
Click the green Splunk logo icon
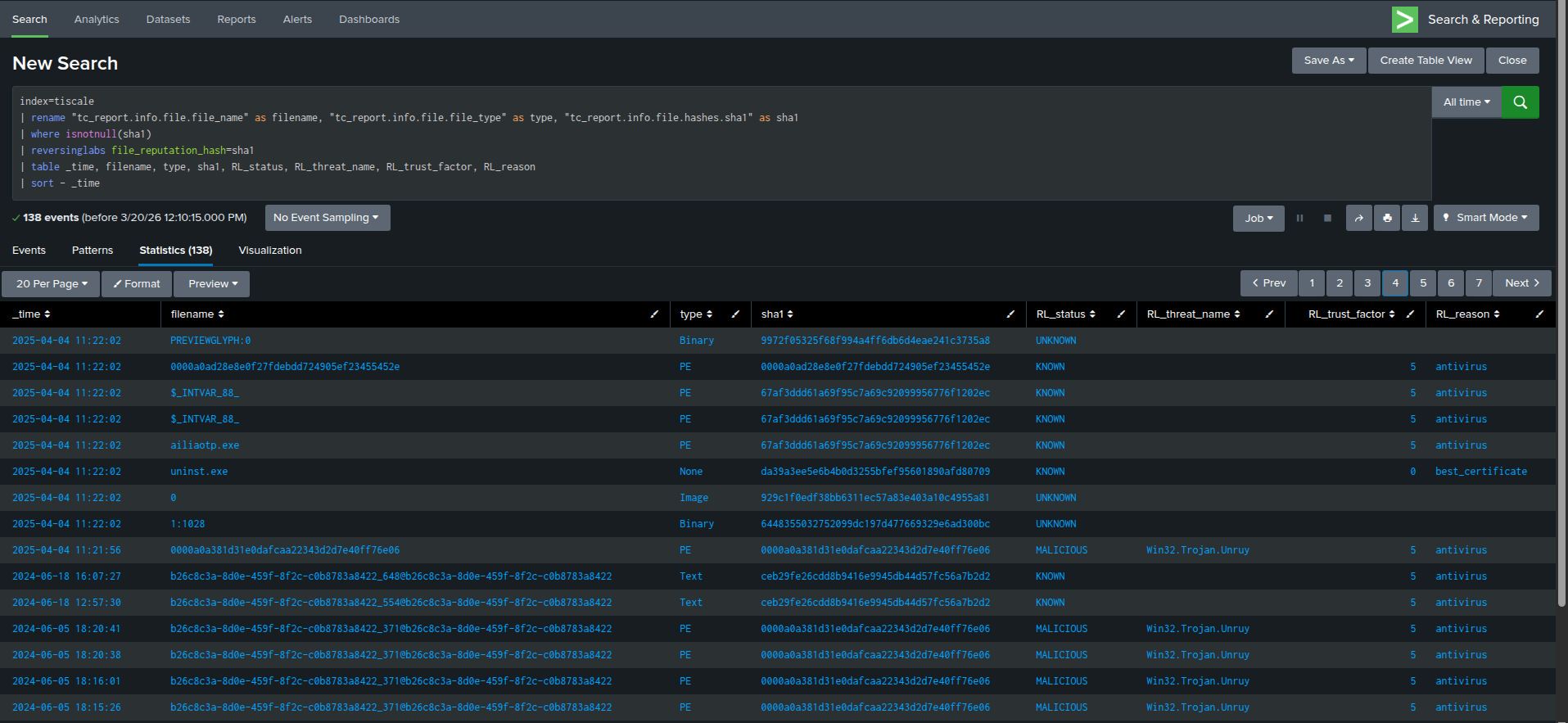[x=1404, y=20]
